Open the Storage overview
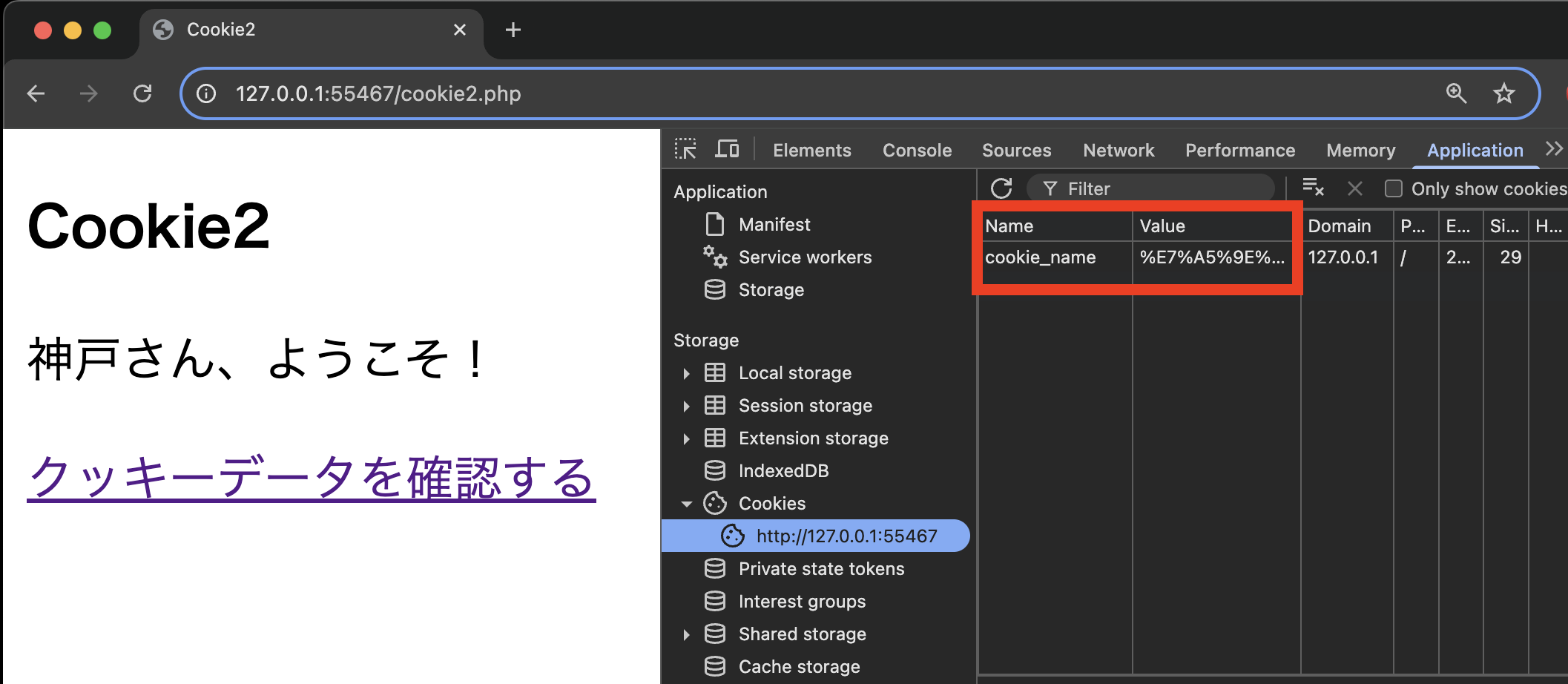This screenshot has height=684, width=1568. pyautogui.click(x=771, y=289)
